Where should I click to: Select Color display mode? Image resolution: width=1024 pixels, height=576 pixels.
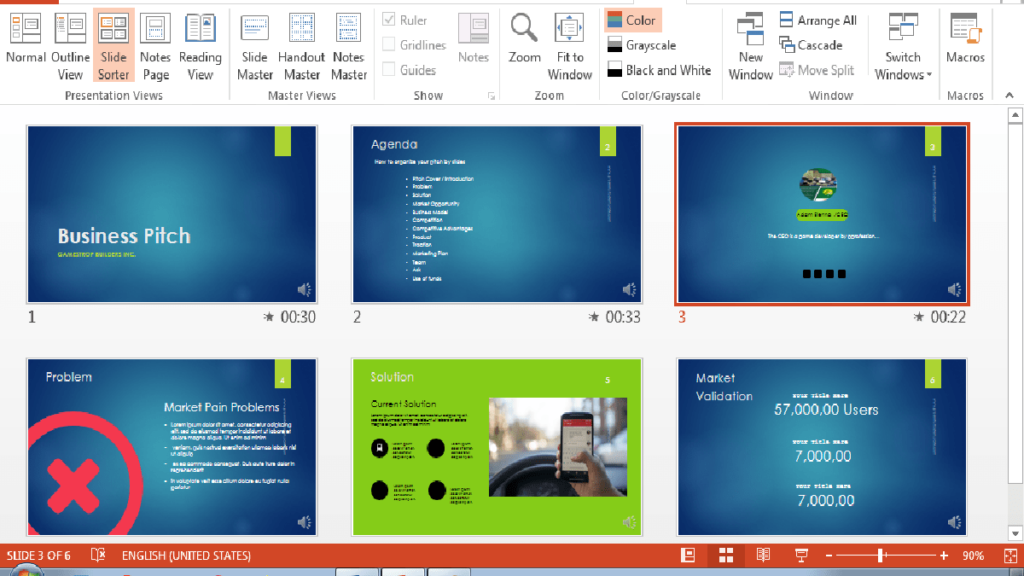[632, 20]
